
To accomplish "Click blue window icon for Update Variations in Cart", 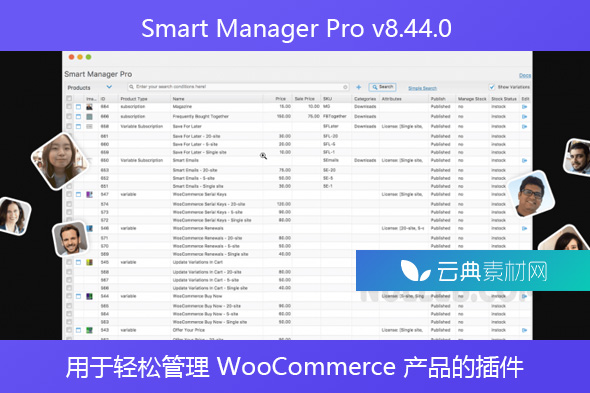I will (78, 262).
